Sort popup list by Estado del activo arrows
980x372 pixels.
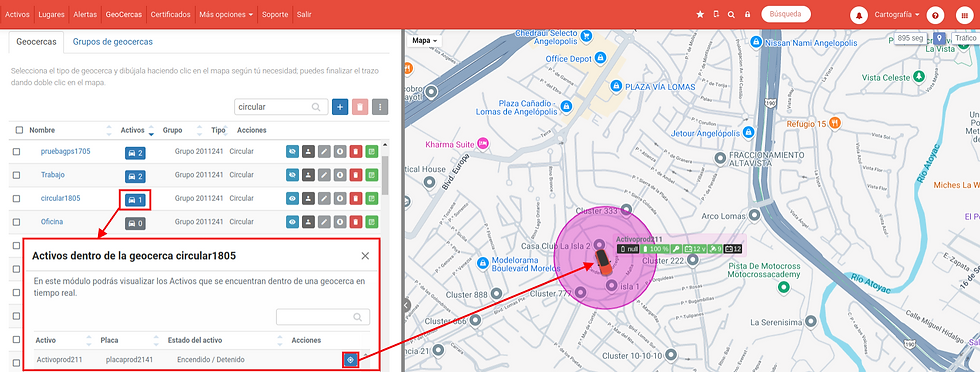point(281,340)
